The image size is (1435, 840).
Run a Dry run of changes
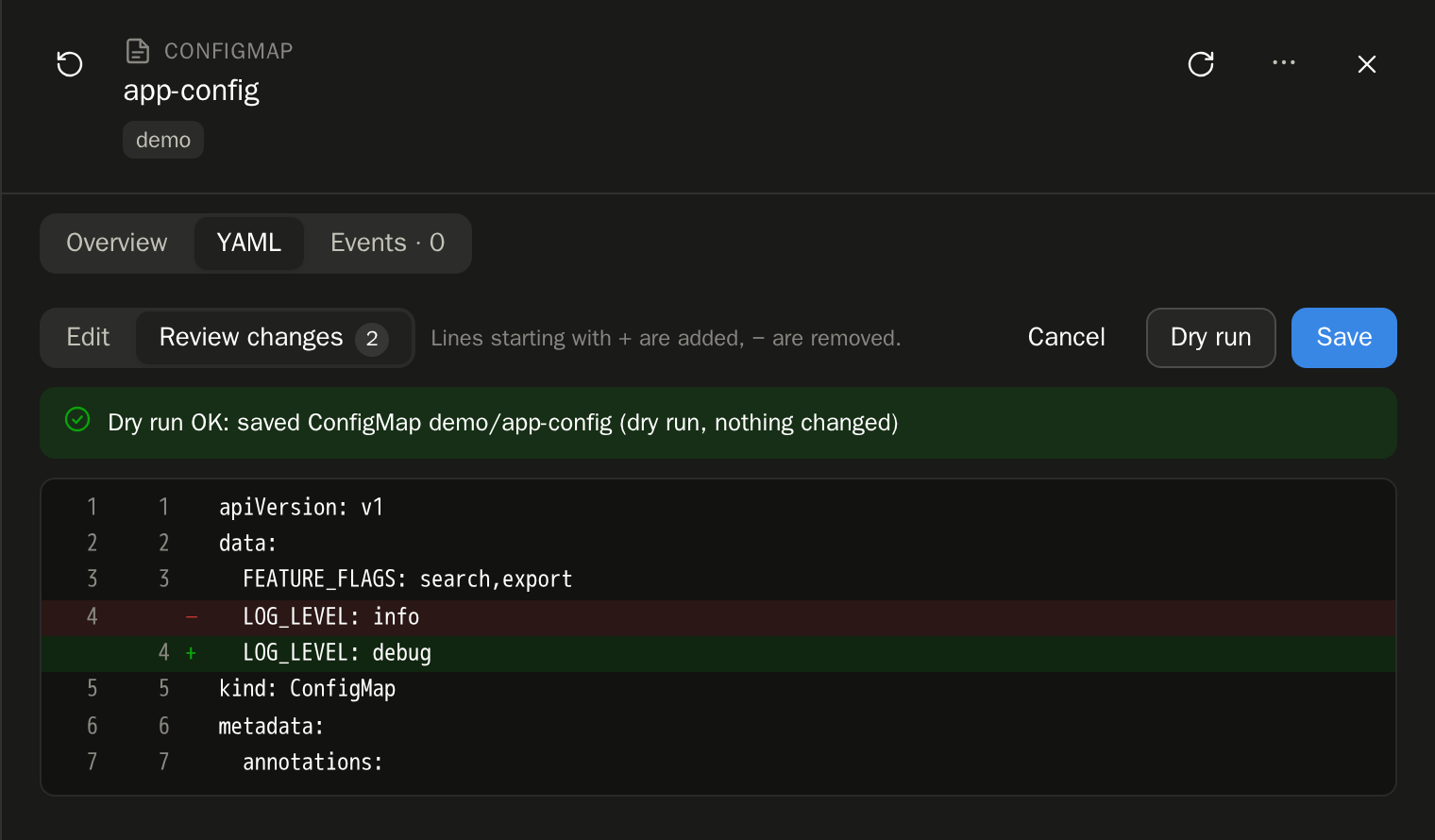pos(1211,337)
